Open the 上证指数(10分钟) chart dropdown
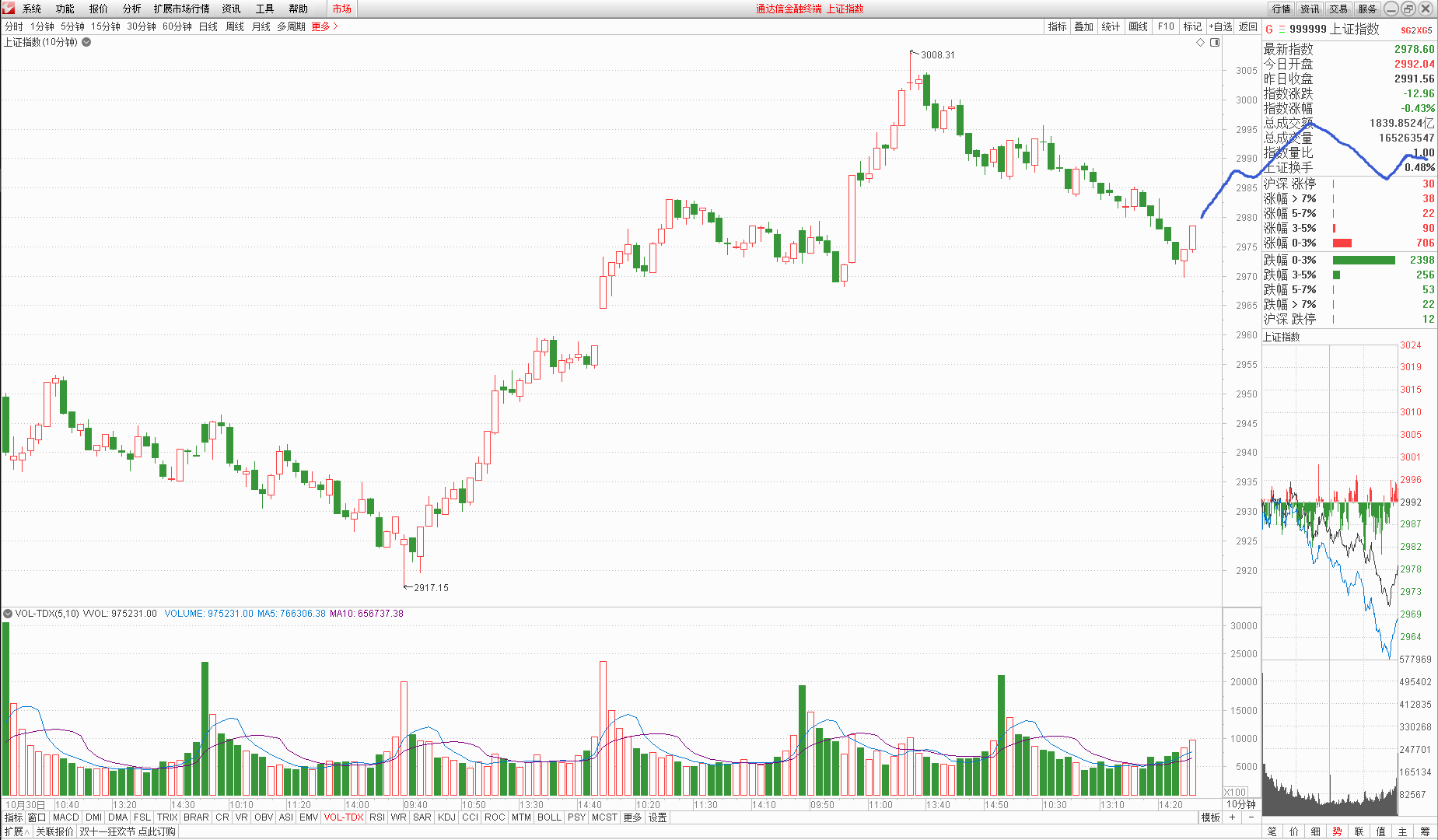Screen dimensions: 1438x840 click(86, 43)
